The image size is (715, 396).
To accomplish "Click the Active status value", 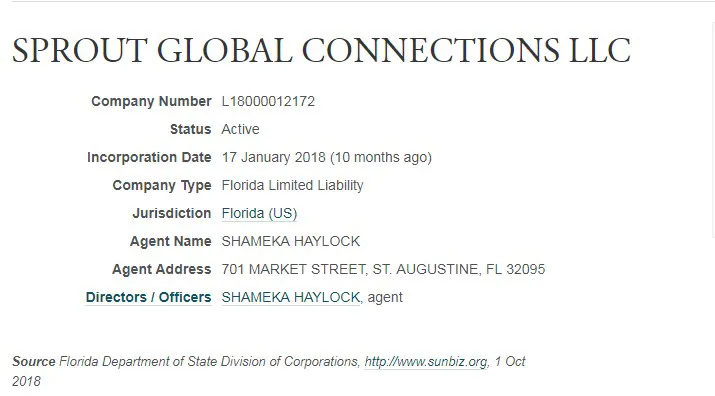I will click(x=240, y=130).
